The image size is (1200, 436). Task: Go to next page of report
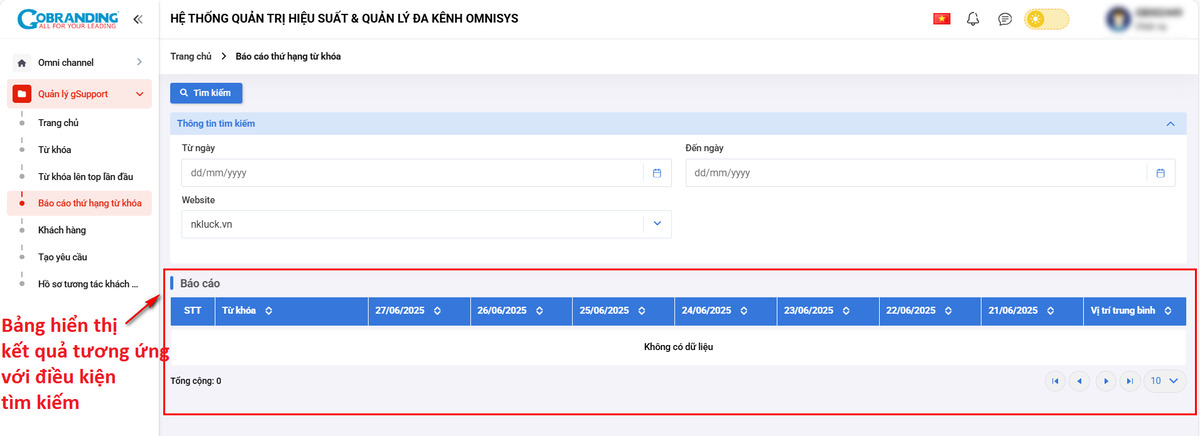pyautogui.click(x=1105, y=381)
